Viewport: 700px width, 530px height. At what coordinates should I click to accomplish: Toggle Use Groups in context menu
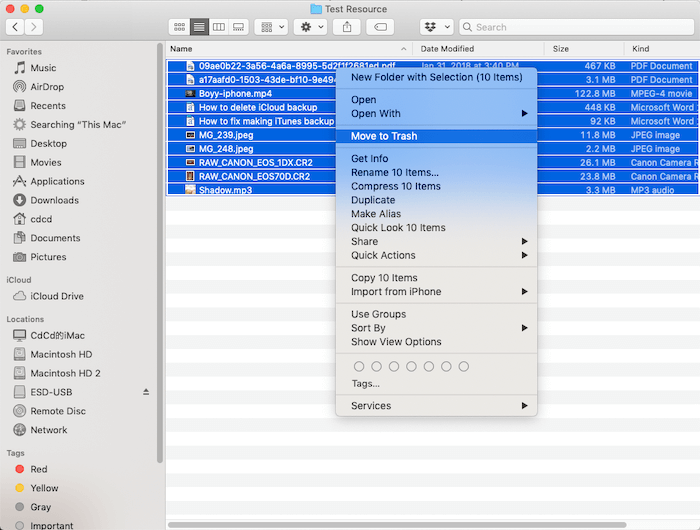[x=436, y=314]
